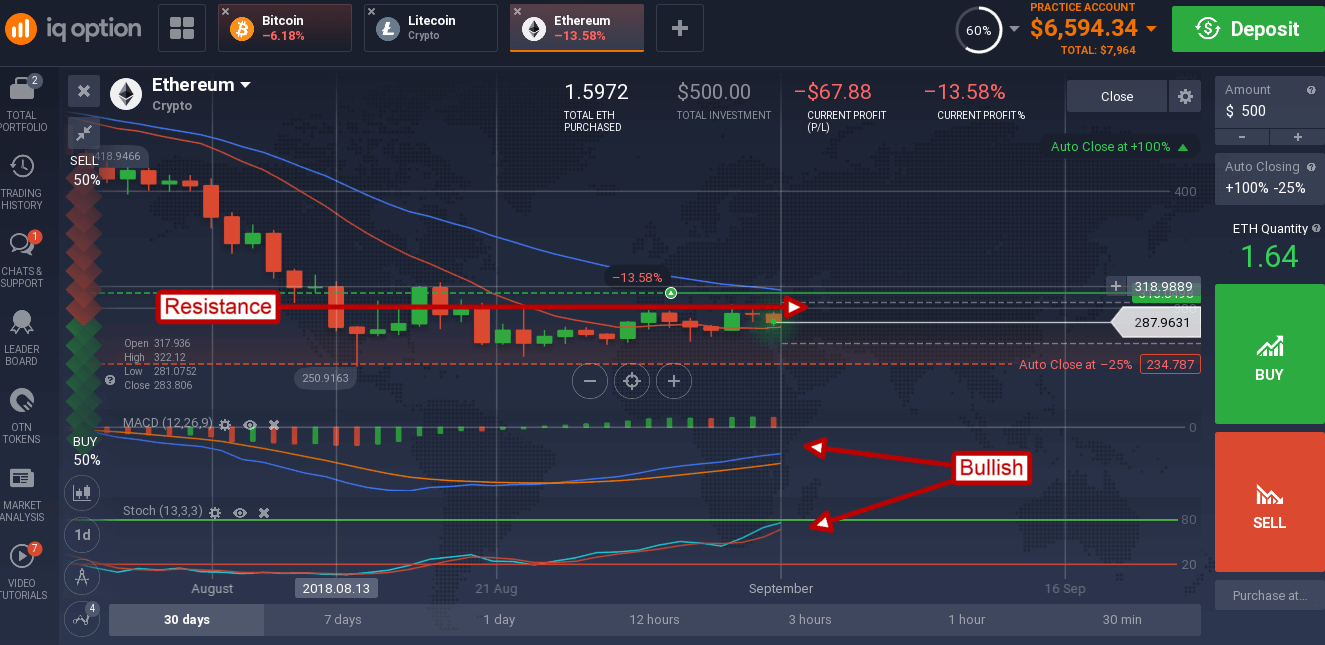The image size is (1325, 645).
Task: Close the Litecoin tab
Action: click(372, 12)
